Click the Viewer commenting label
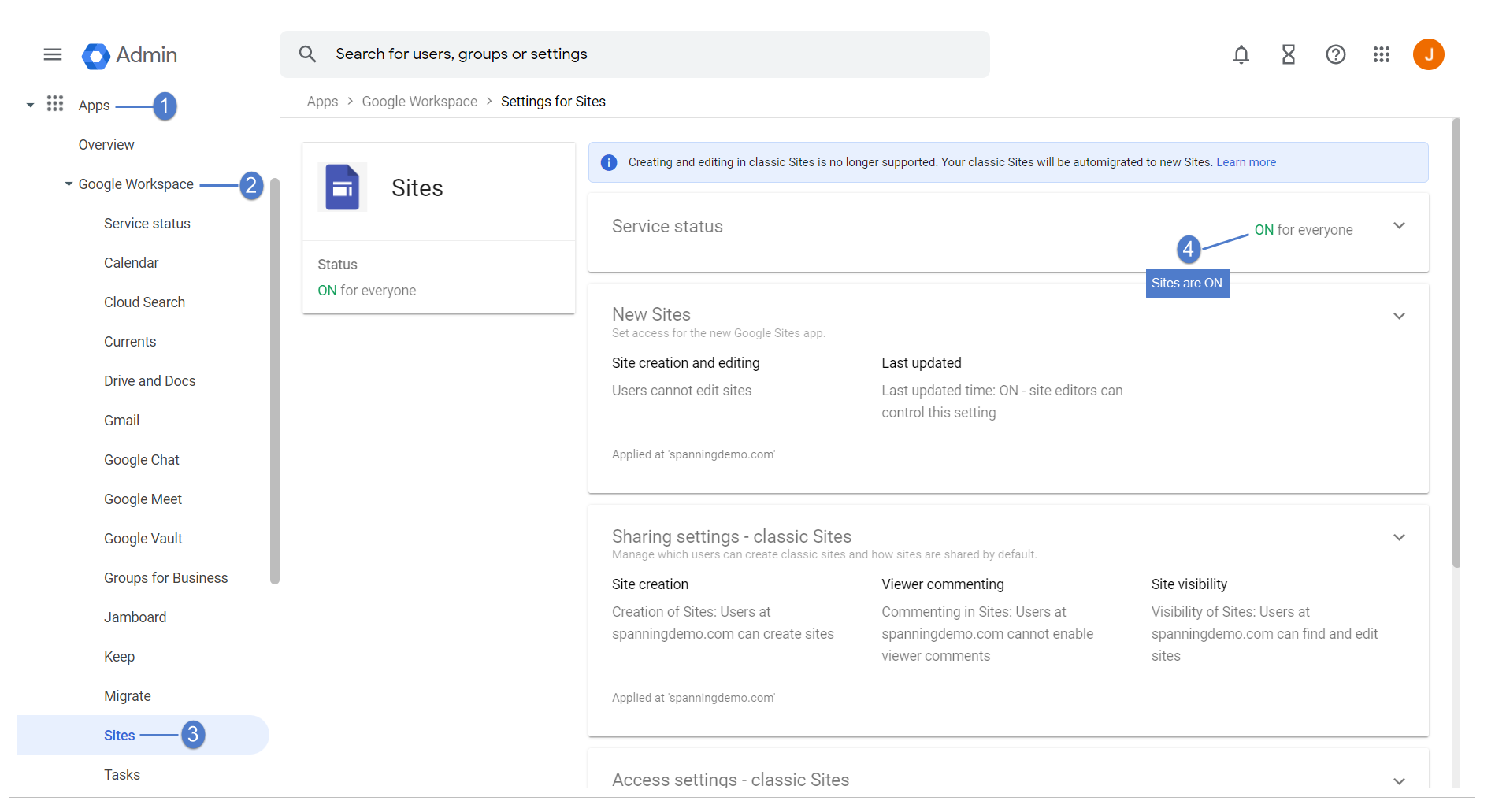Screen dimensions: 1495x812 (x=943, y=584)
